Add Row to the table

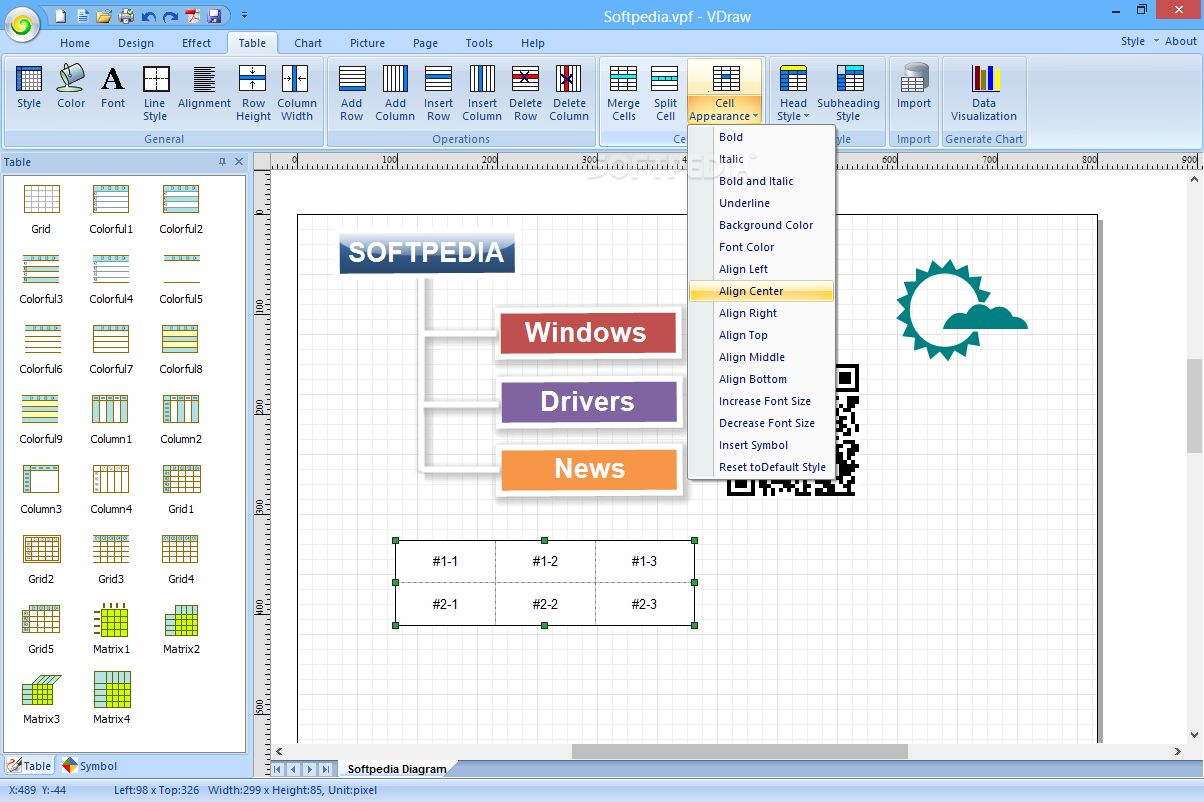pos(352,94)
